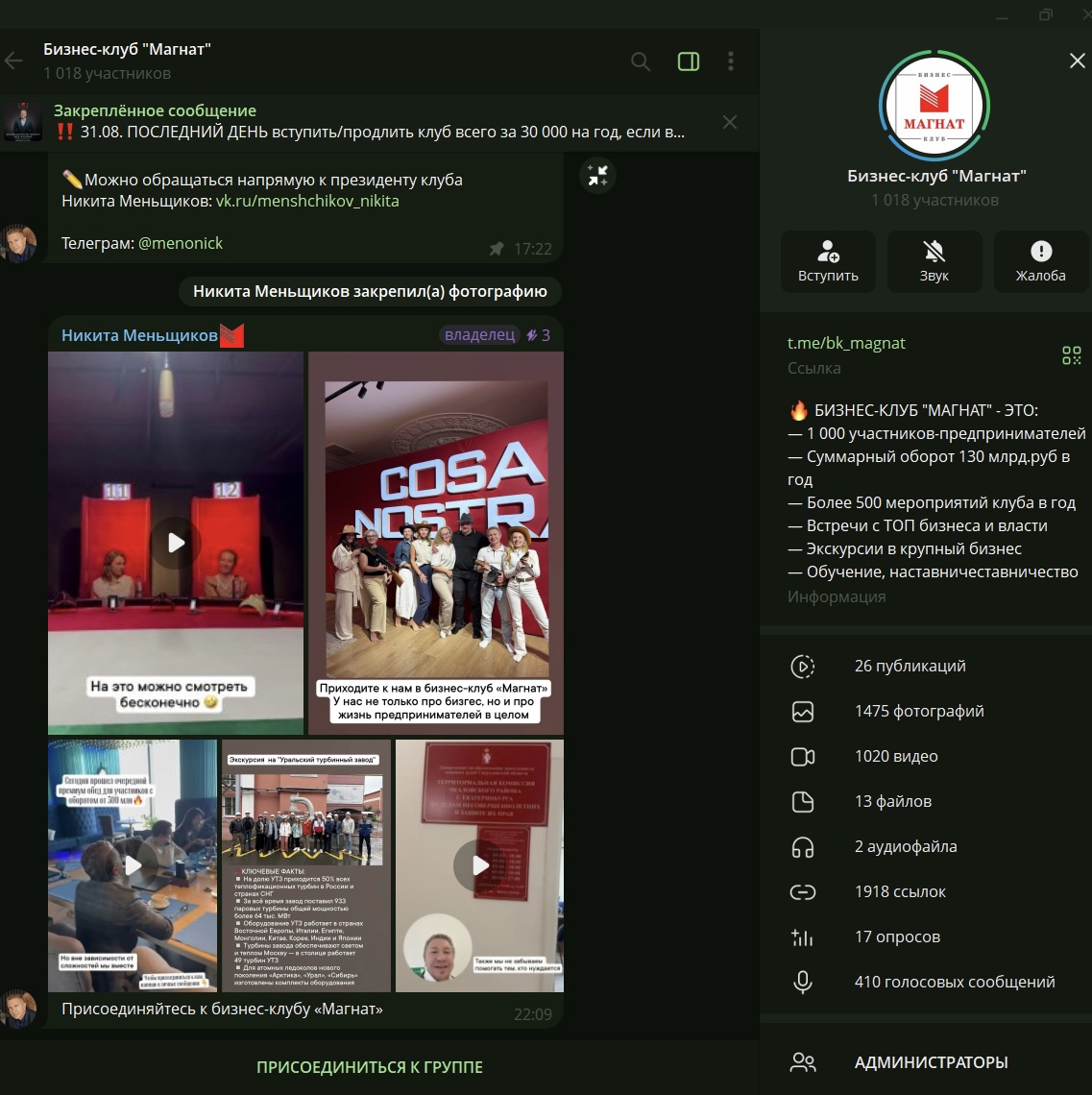Open sender avatar beside 17:22 message

tap(19, 244)
